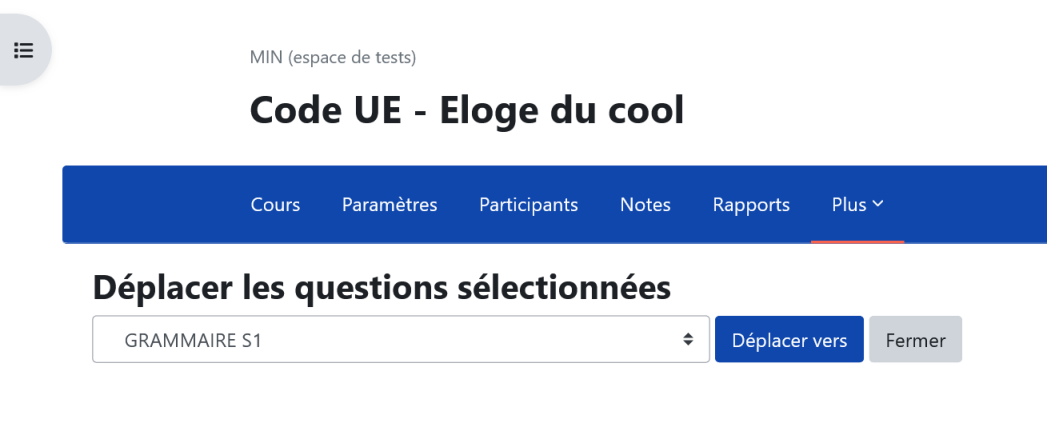Click the empty area below the category selector
The image size is (1047, 431).
[400, 400]
